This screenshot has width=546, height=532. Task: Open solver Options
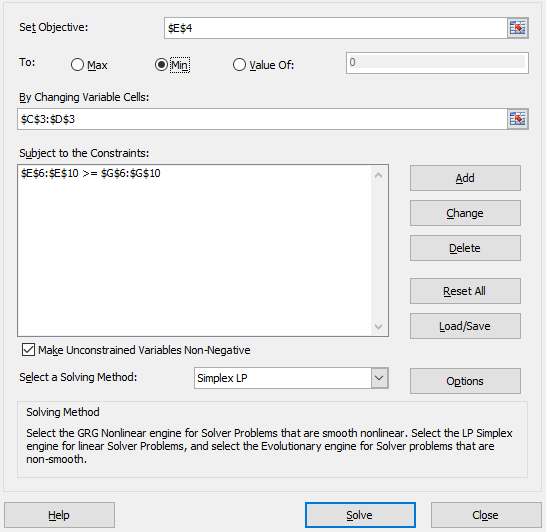pyautogui.click(x=465, y=381)
